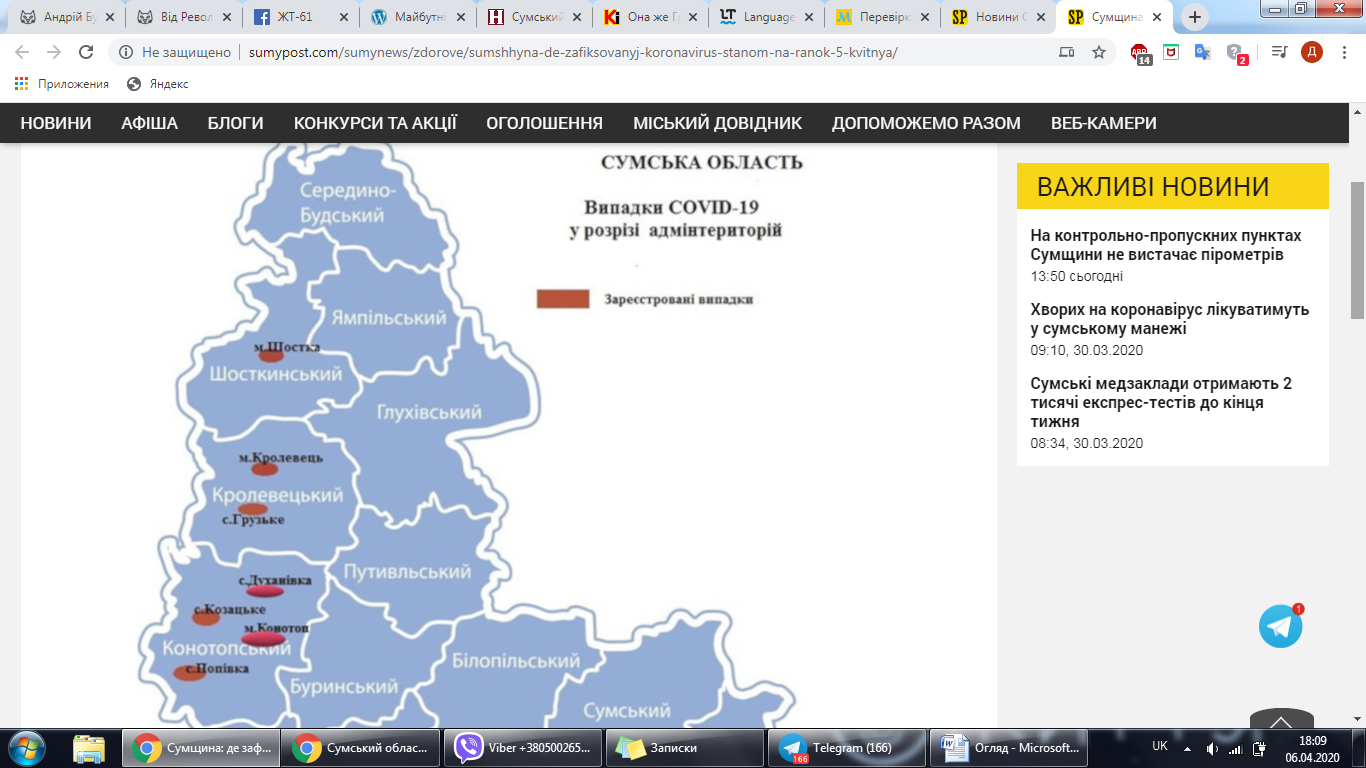Open the БЛОГИ menu item
This screenshot has width=1366, height=768.
pyautogui.click(x=236, y=123)
